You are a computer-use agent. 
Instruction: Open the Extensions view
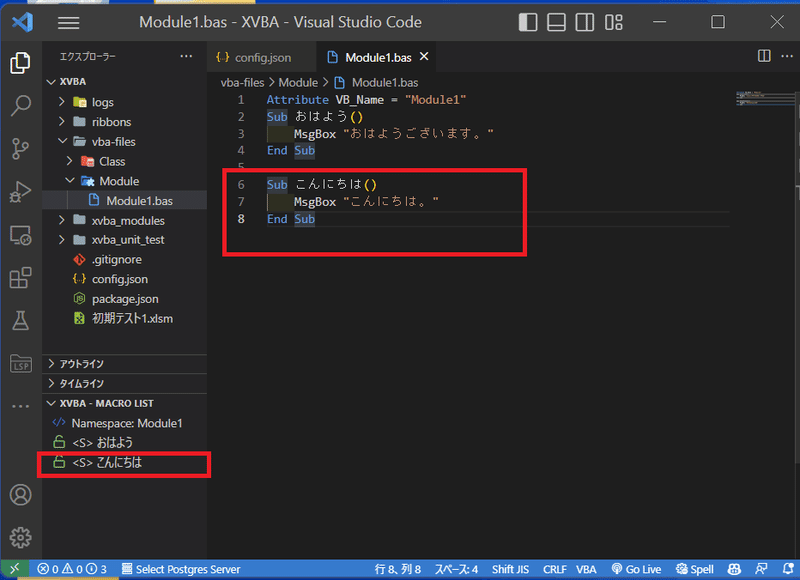[x=22, y=278]
